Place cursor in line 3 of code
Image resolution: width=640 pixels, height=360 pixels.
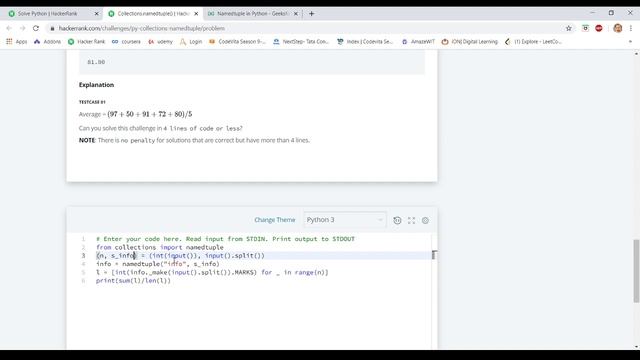pyautogui.click(x=180, y=256)
